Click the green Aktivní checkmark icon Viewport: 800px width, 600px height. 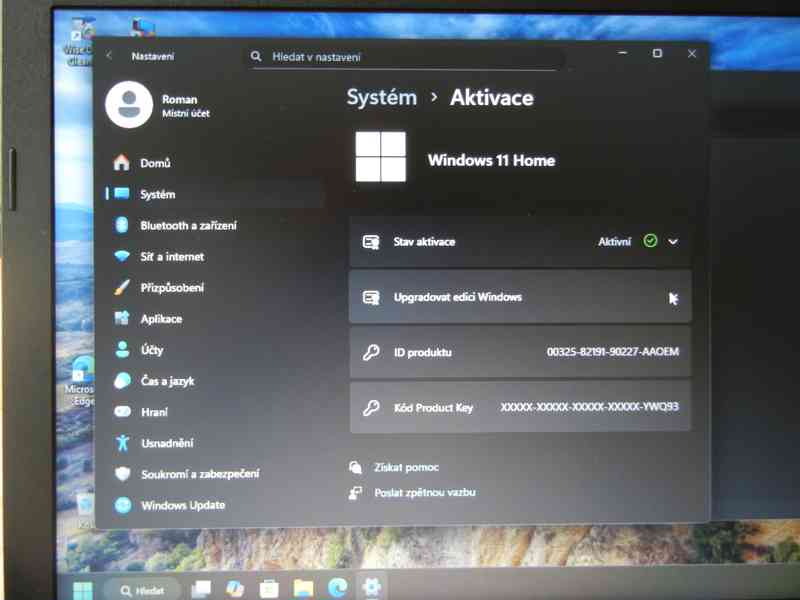tap(650, 241)
